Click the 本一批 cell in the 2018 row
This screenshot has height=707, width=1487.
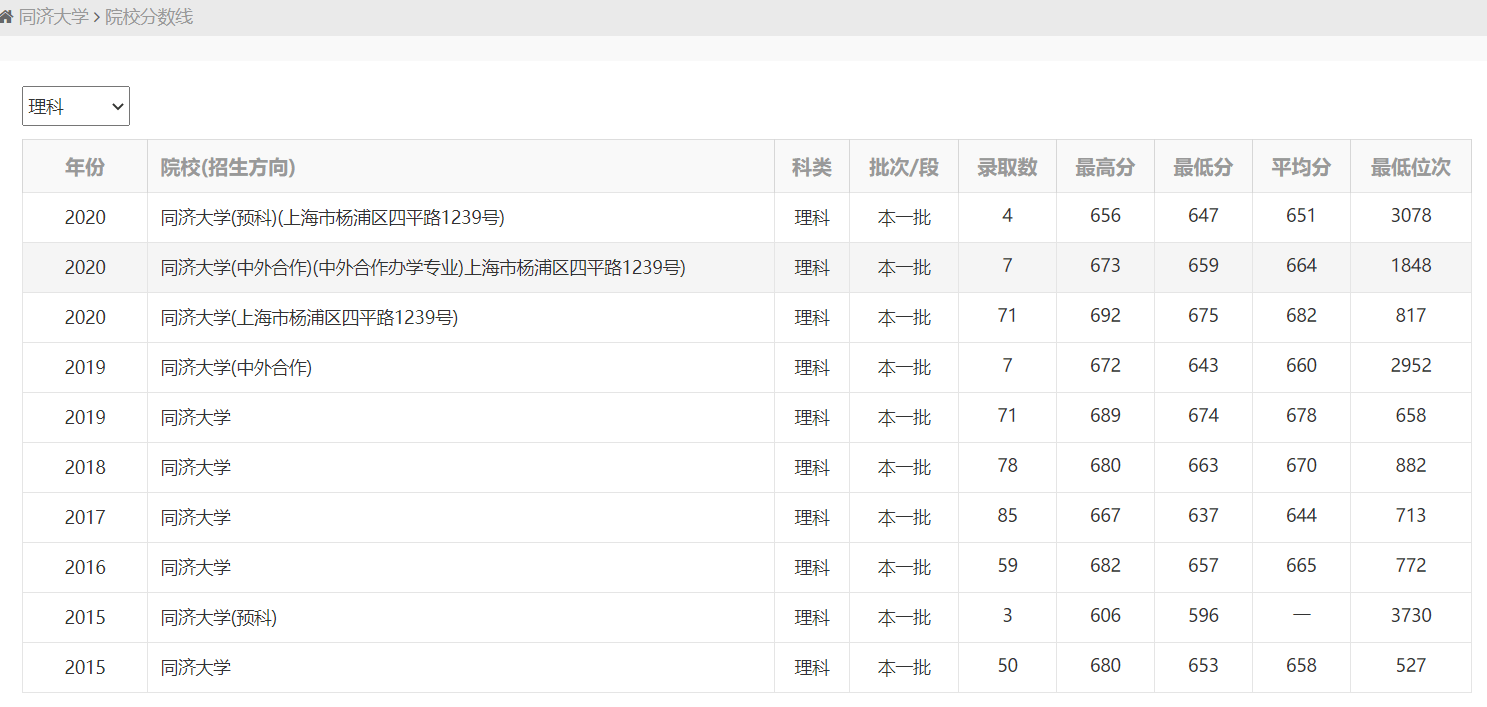(904, 467)
